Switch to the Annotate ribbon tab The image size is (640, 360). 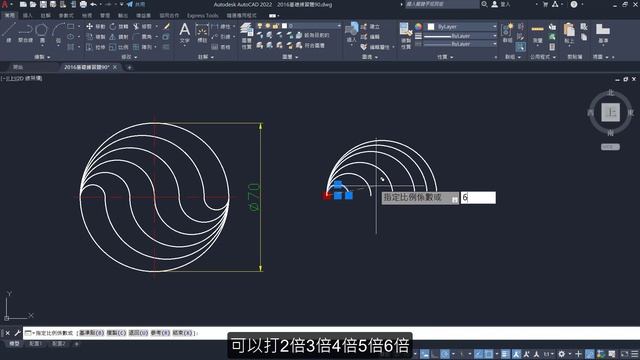point(45,16)
